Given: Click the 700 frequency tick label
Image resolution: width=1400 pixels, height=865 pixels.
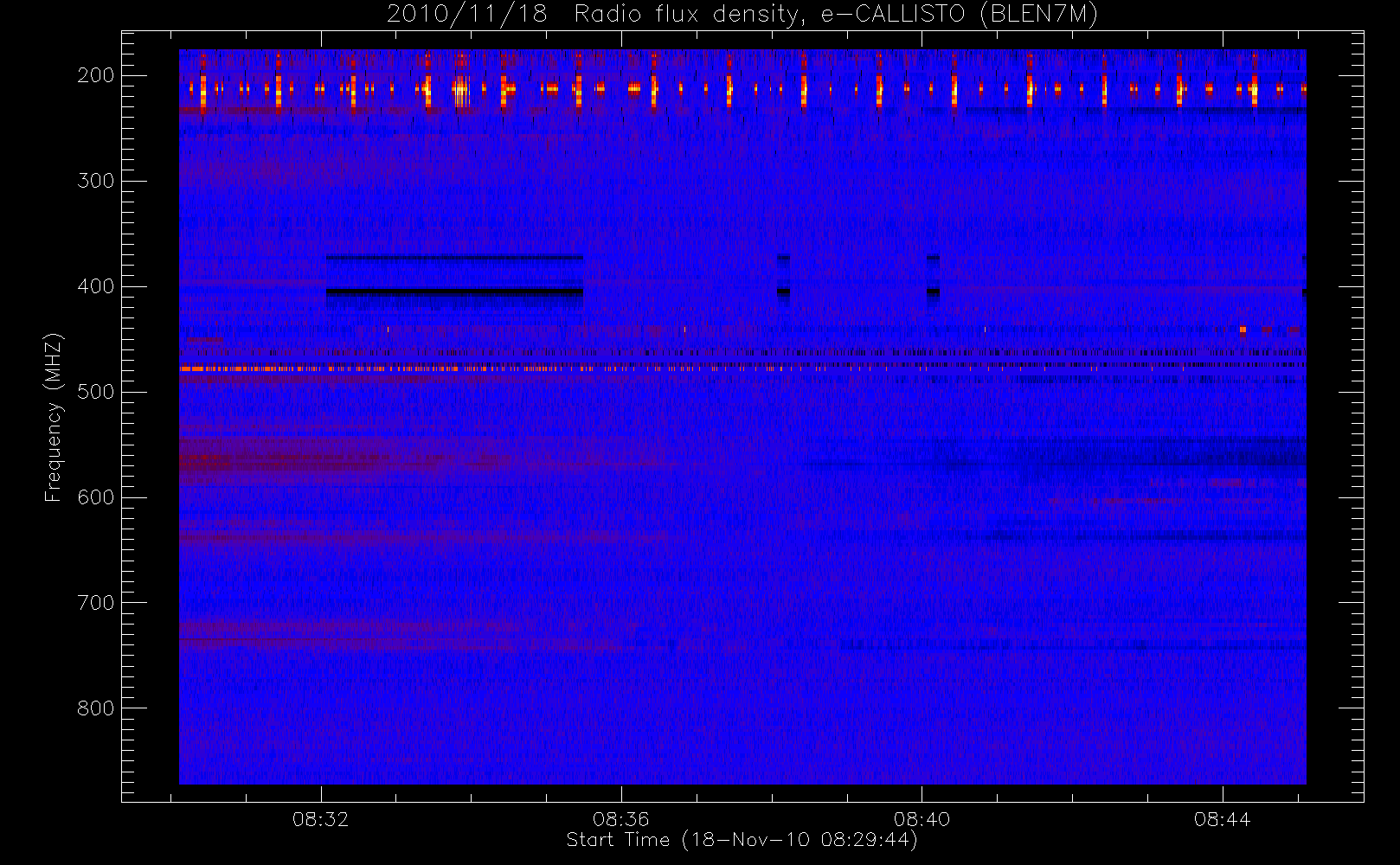Looking at the screenshot, I should click(96, 603).
